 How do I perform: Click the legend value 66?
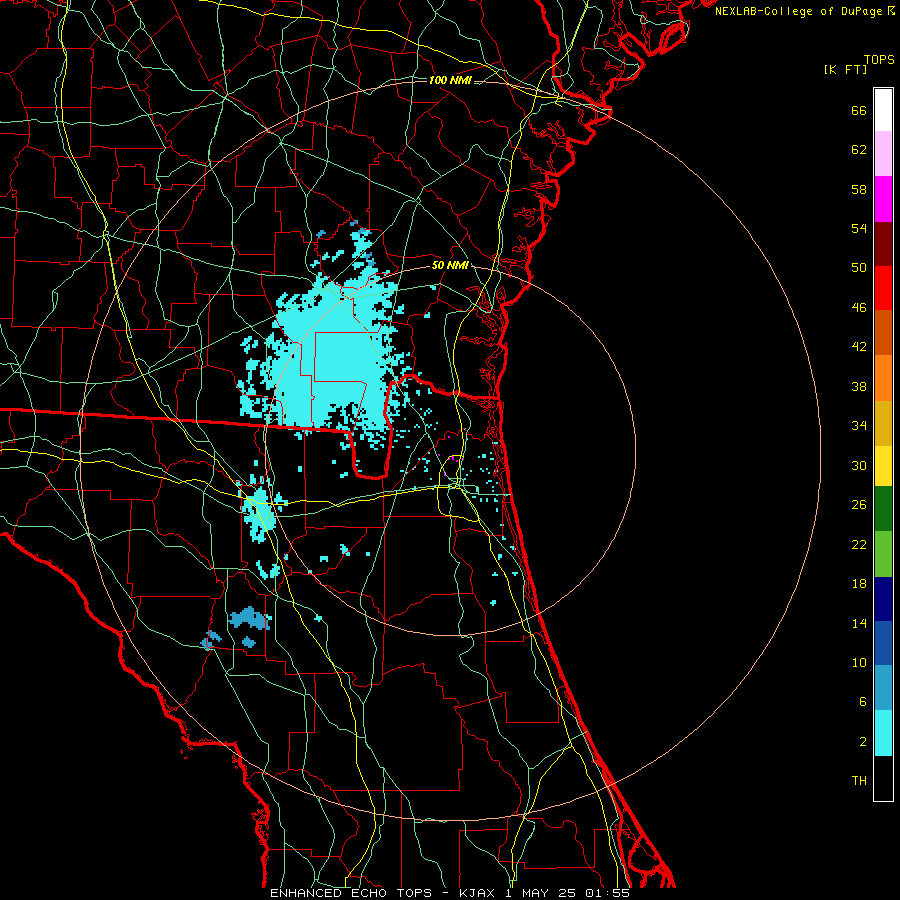(x=859, y=110)
